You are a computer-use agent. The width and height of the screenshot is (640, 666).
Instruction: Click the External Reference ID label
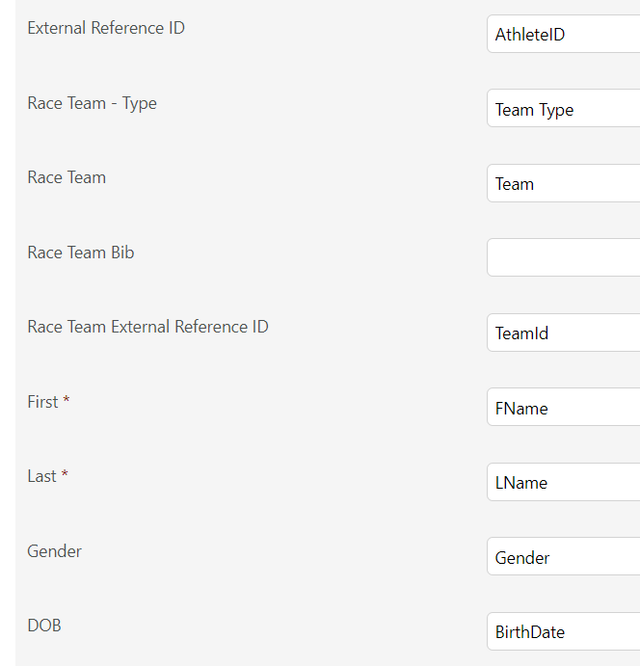106,28
